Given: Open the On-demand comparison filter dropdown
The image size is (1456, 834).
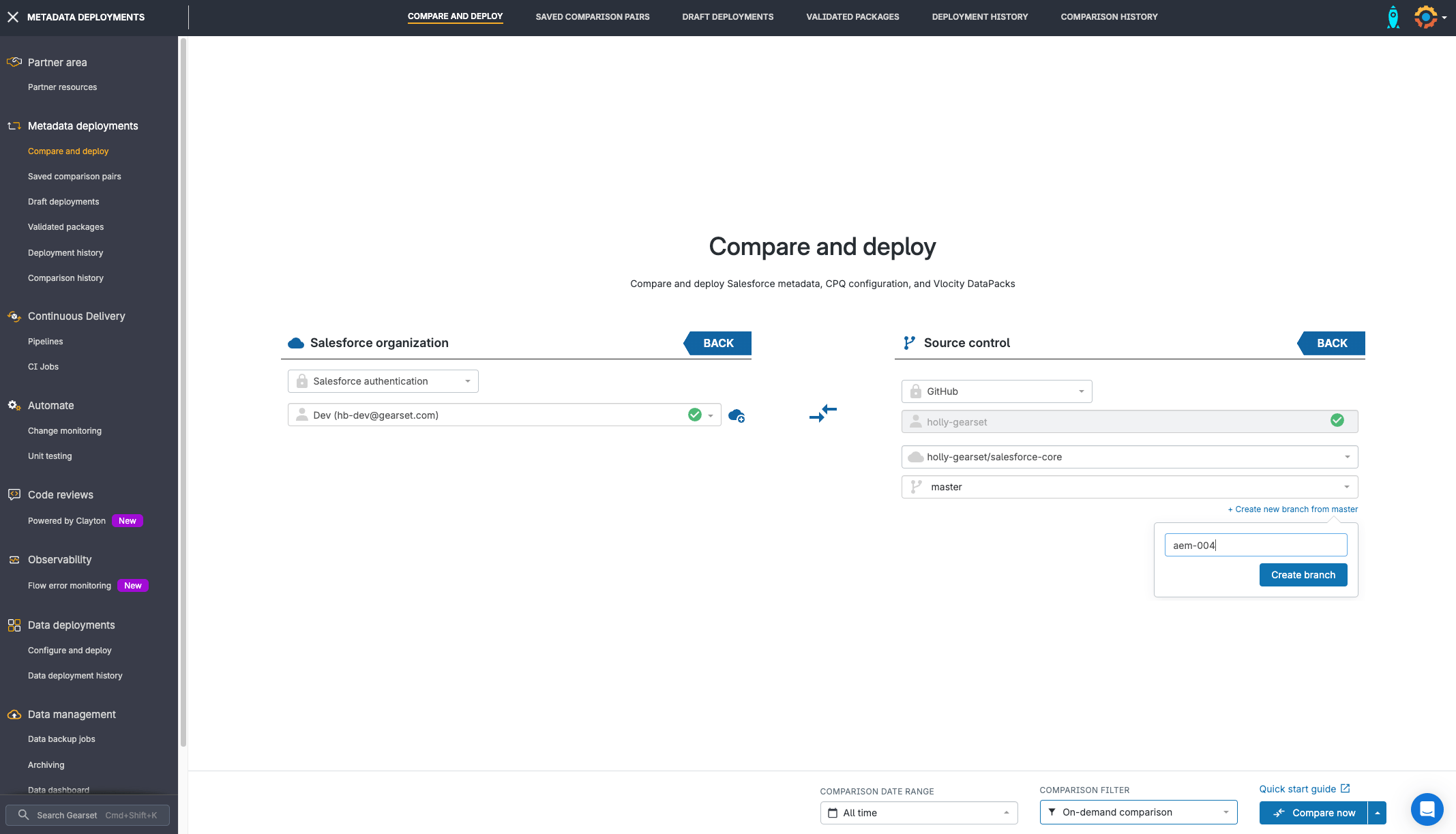Looking at the screenshot, I should [1138, 812].
